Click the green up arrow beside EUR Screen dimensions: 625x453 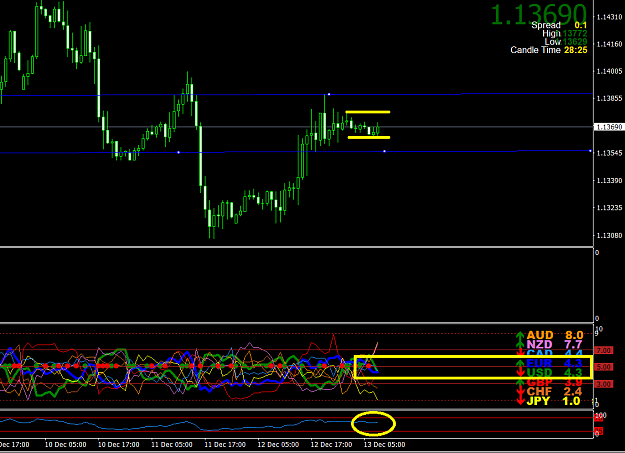tap(520, 364)
